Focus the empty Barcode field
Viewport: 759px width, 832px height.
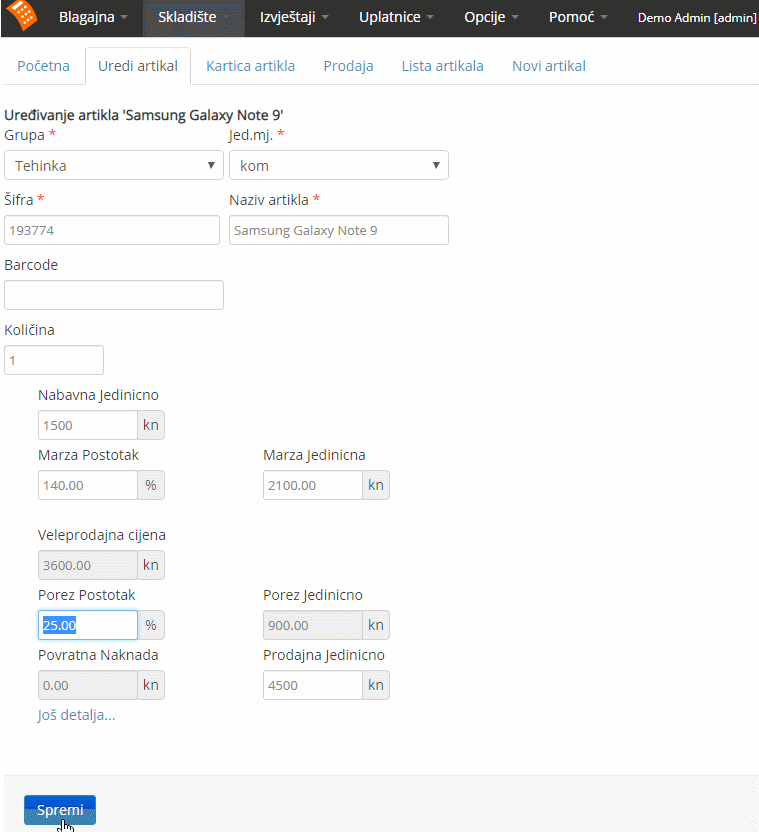click(x=114, y=295)
